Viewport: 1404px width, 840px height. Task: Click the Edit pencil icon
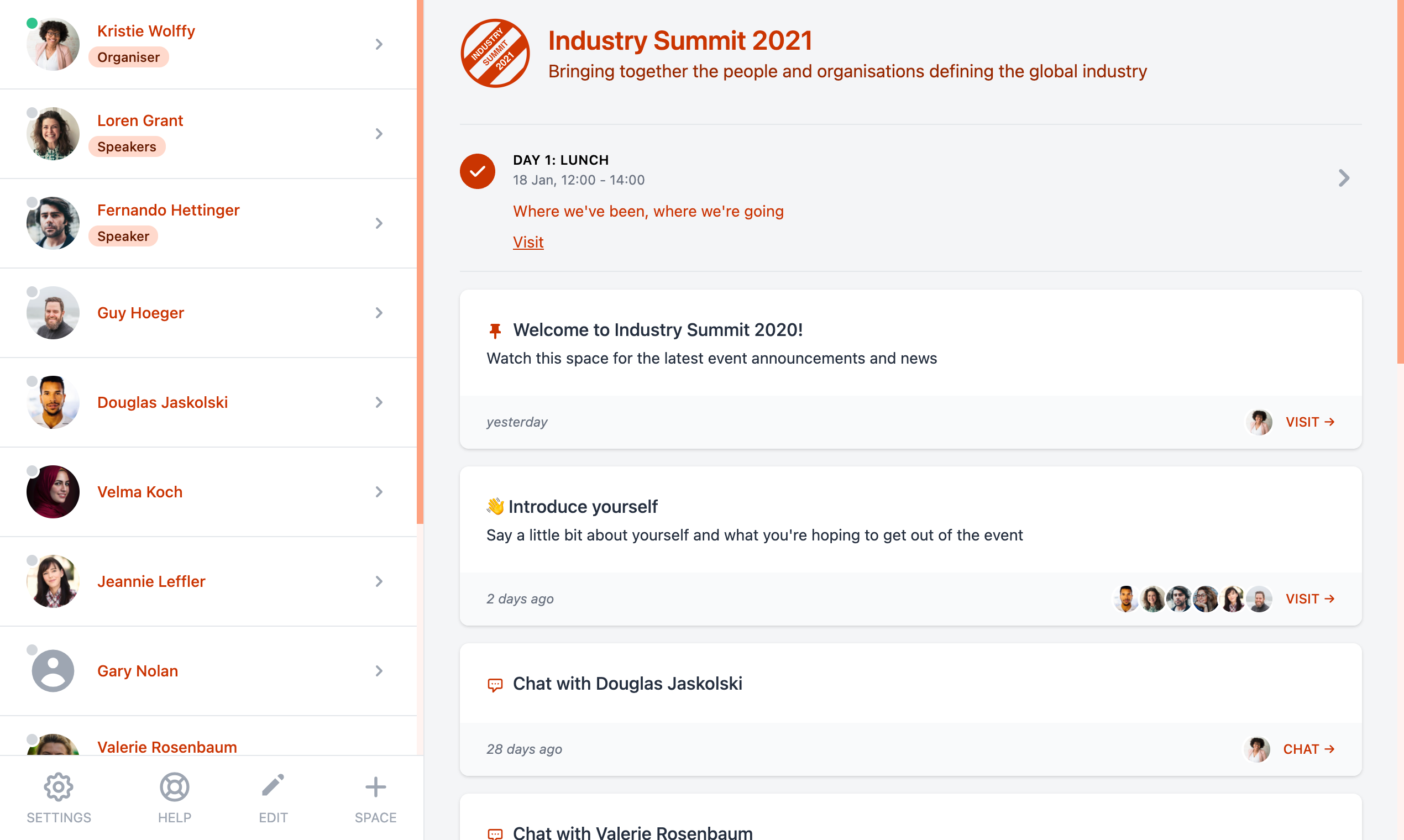click(273, 786)
